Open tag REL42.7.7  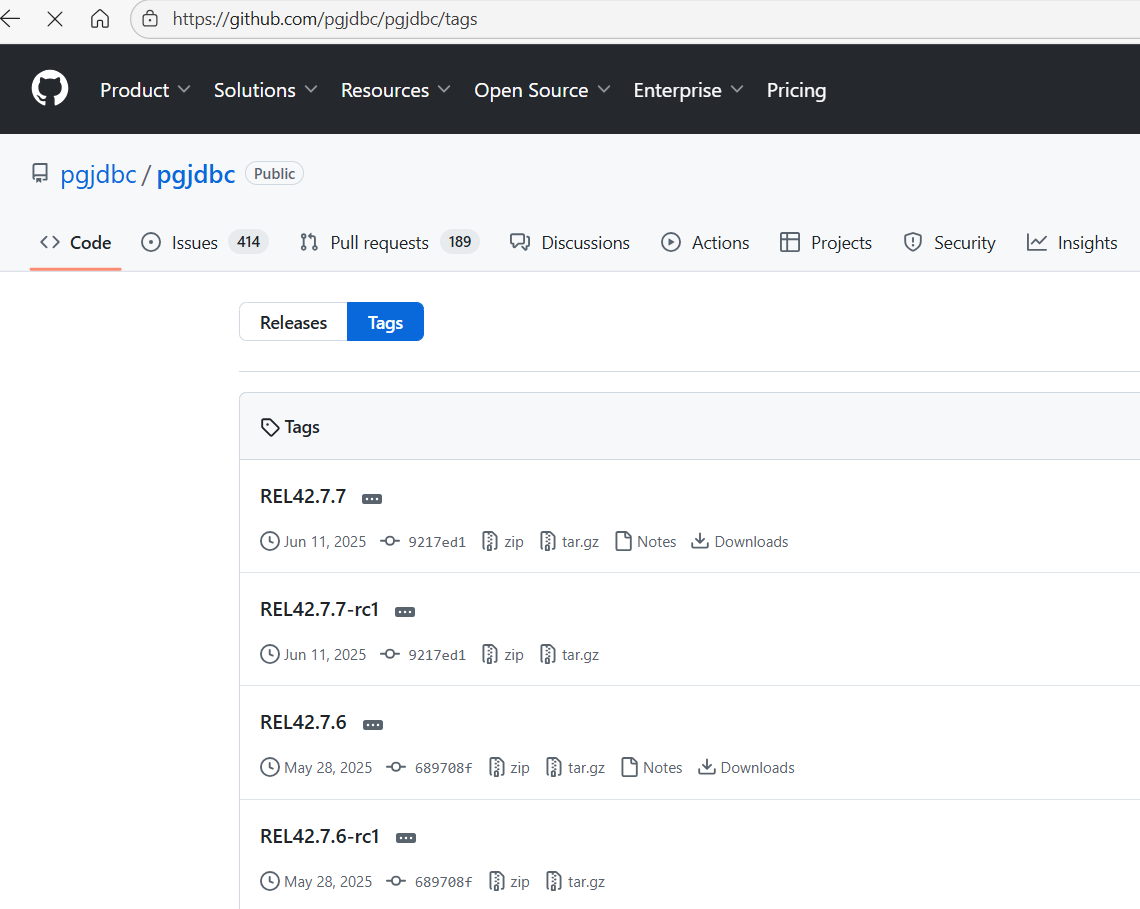click(303, 496)
